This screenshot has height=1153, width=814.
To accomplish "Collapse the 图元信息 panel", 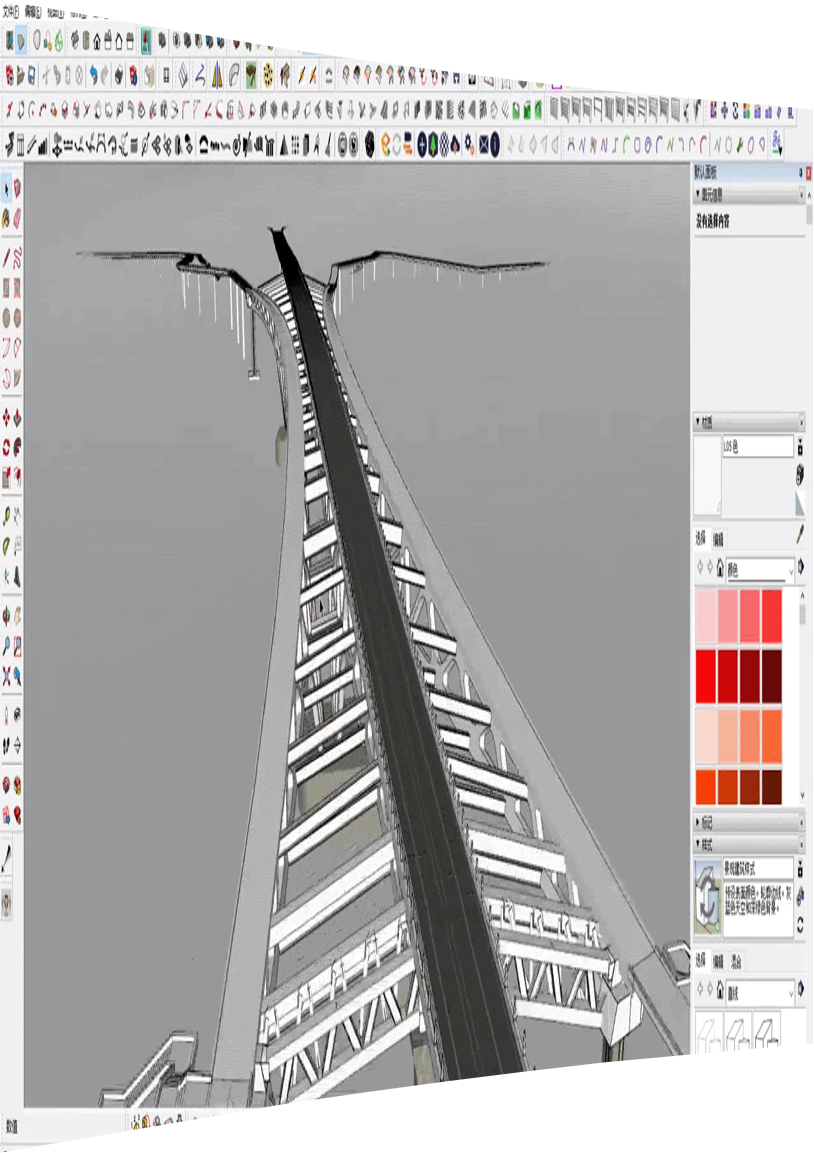I will pyautogui.click(x=698, y=194).
